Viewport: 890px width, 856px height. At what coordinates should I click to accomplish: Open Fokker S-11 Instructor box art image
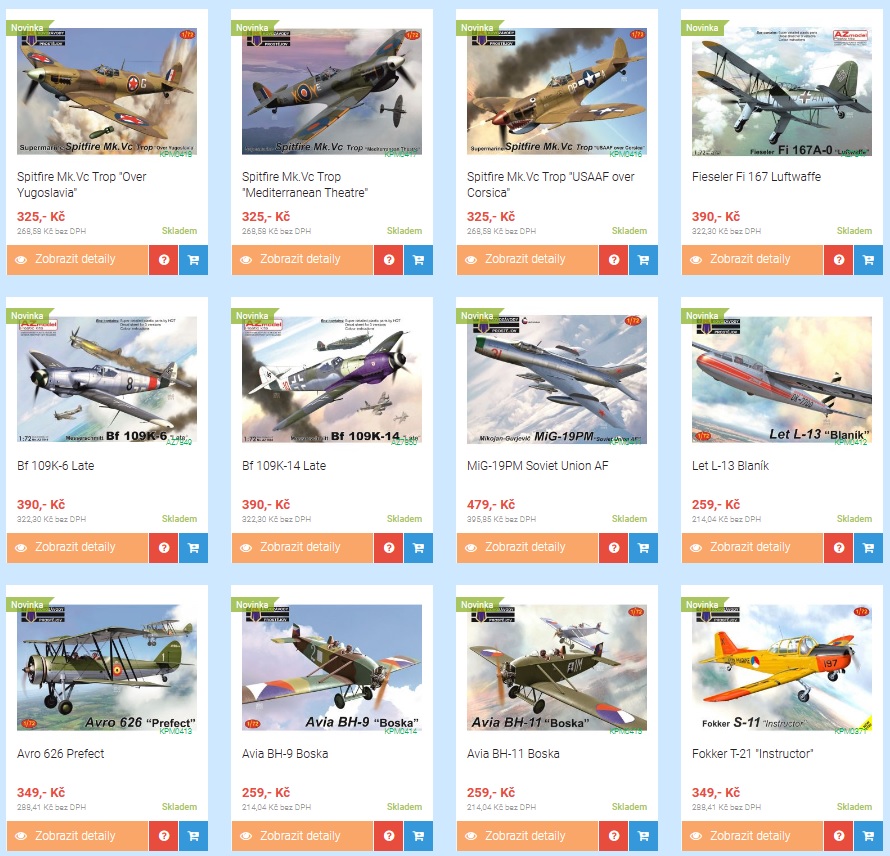(x=782, y=668)
